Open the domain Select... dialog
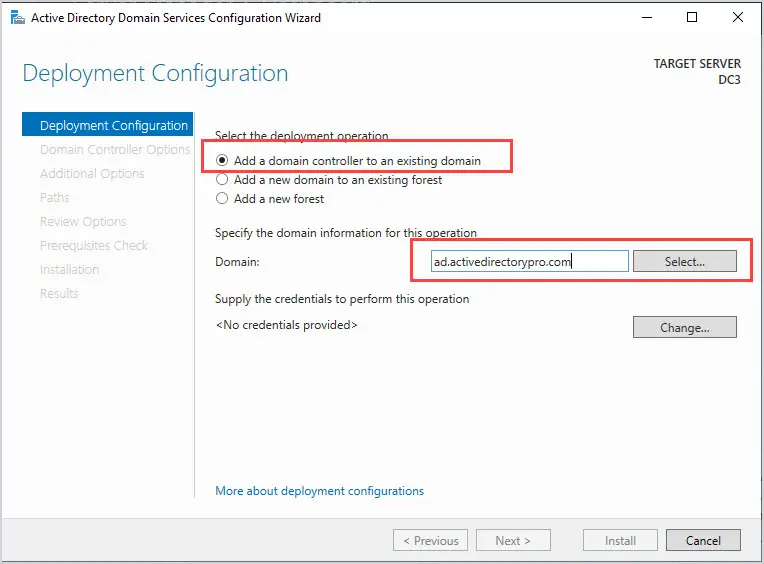The image size is (764, 564). pos(685,262)
